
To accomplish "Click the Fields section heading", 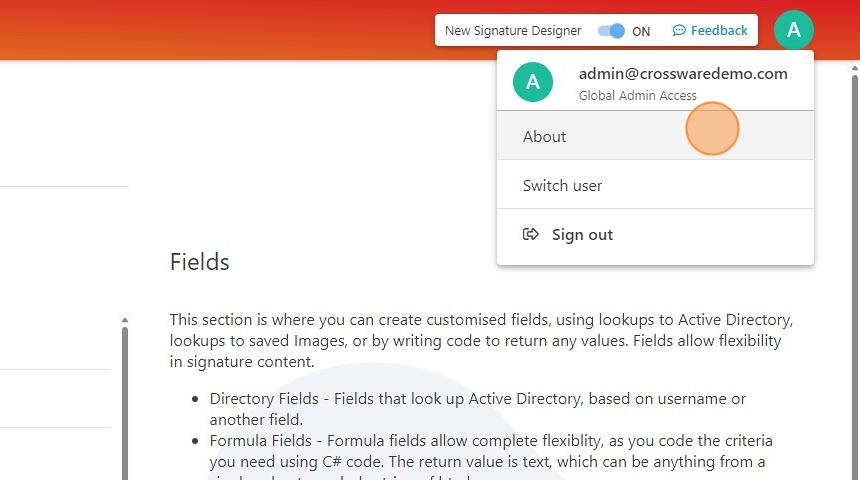I will click(x=200, y=262).
